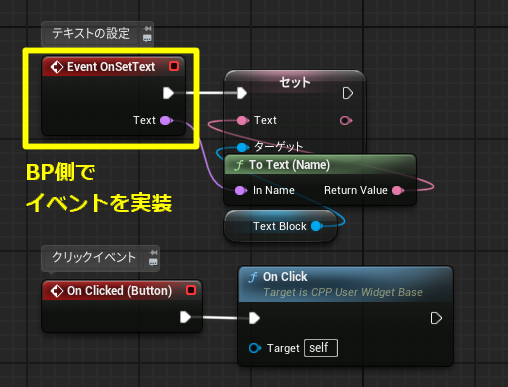Click the red delegate pin on Event OnSetText
This screenshot has height=387, width=508.
tap(174, 66)
